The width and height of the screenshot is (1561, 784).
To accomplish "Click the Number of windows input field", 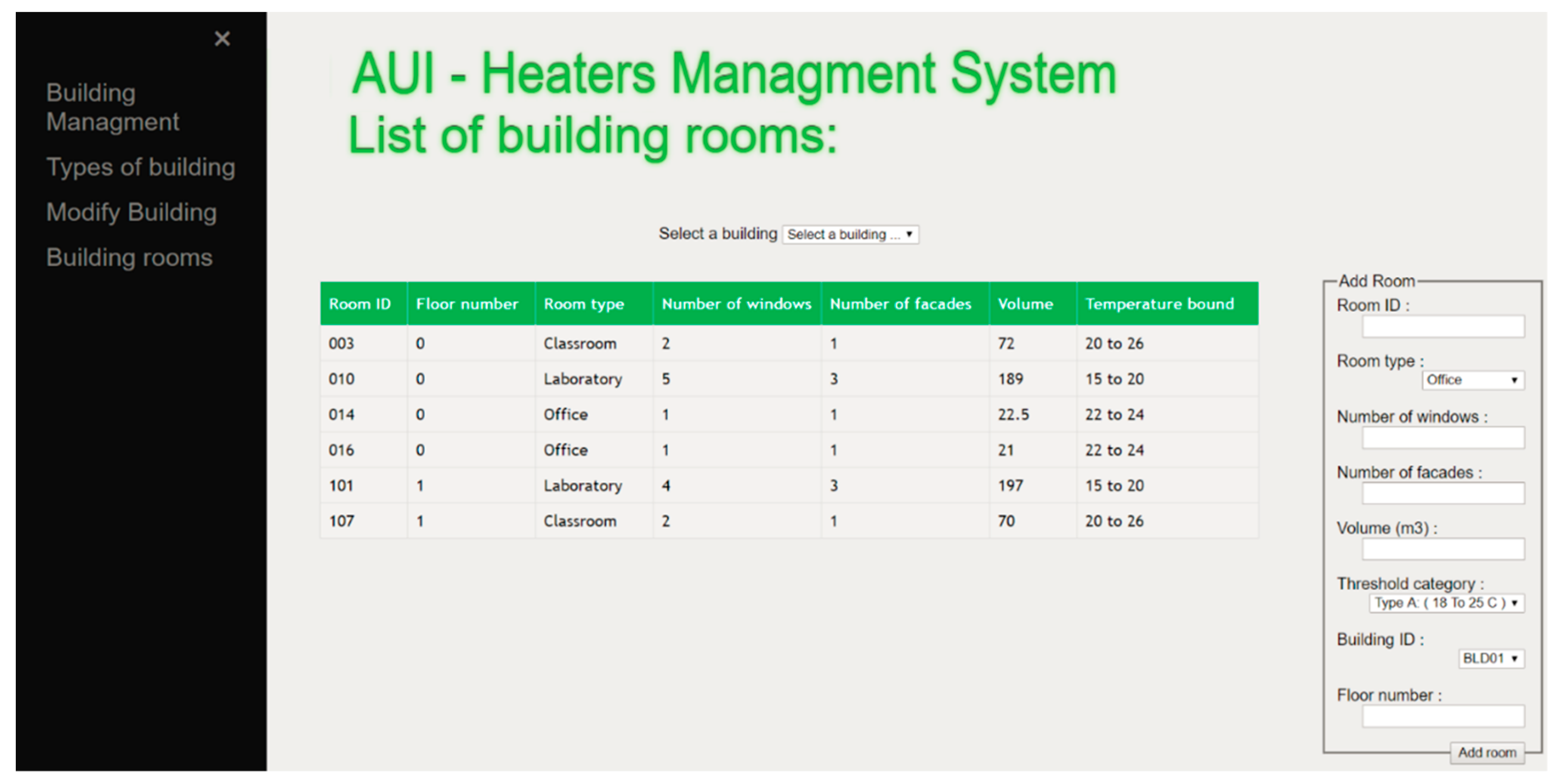I will [x=1443, y=439].
